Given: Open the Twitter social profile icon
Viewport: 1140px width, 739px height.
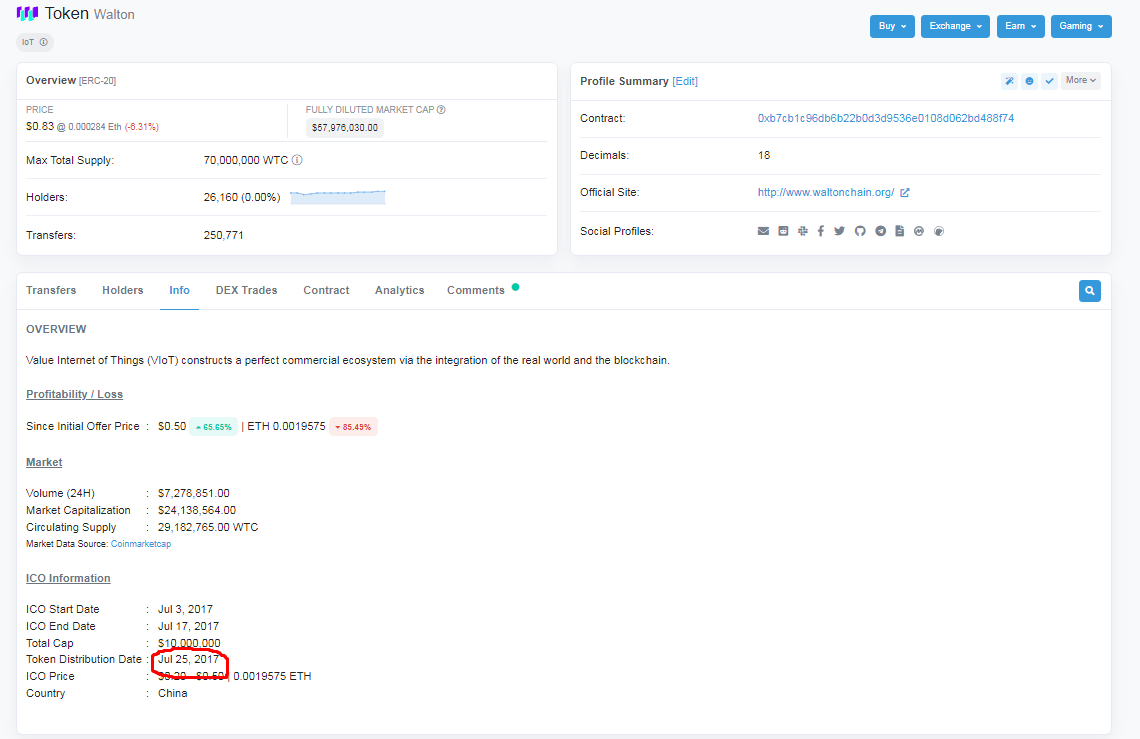Looking at the screenshot, I should pos(840,231).
